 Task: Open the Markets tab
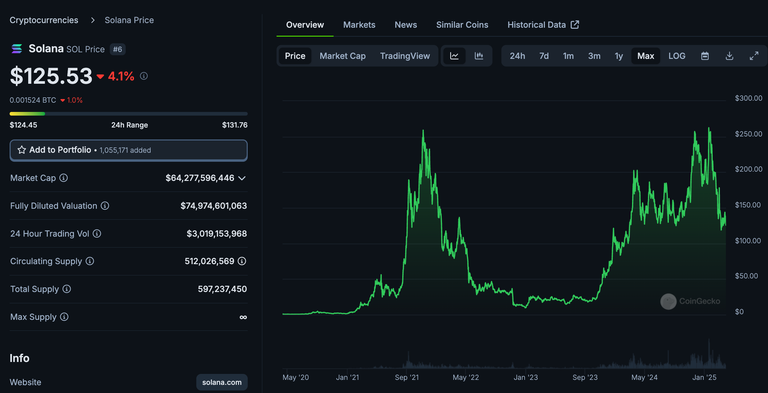[x=359, y=25]
